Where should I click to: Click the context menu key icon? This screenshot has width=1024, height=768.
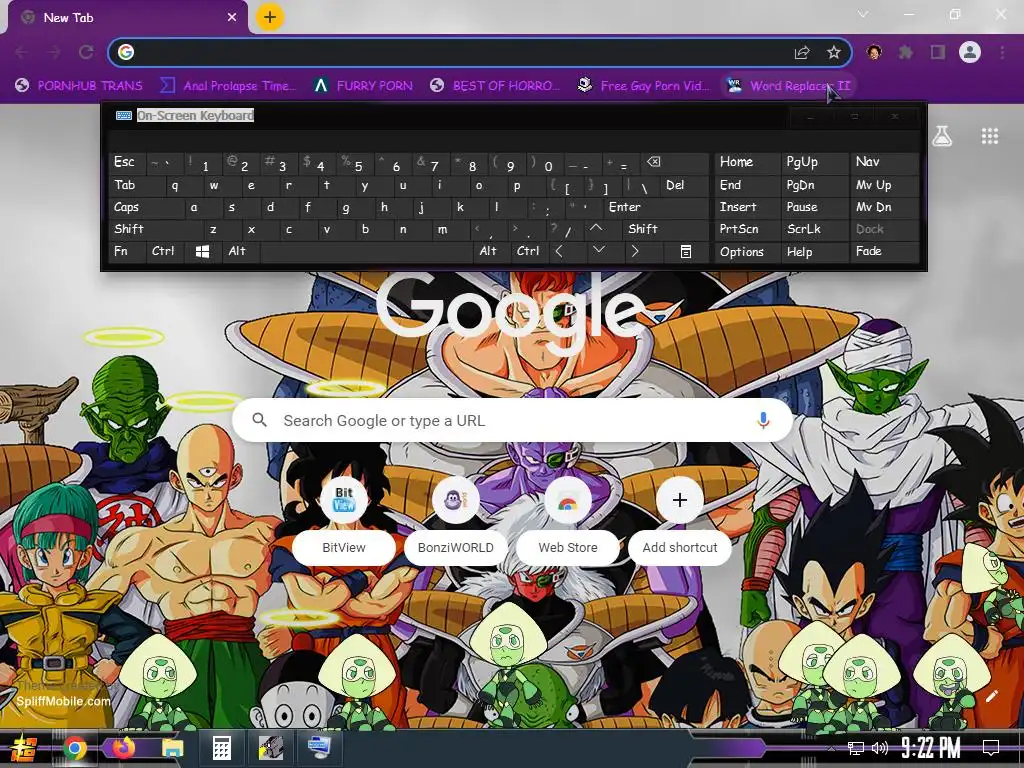pyautogui.click(x=686, y=251)
